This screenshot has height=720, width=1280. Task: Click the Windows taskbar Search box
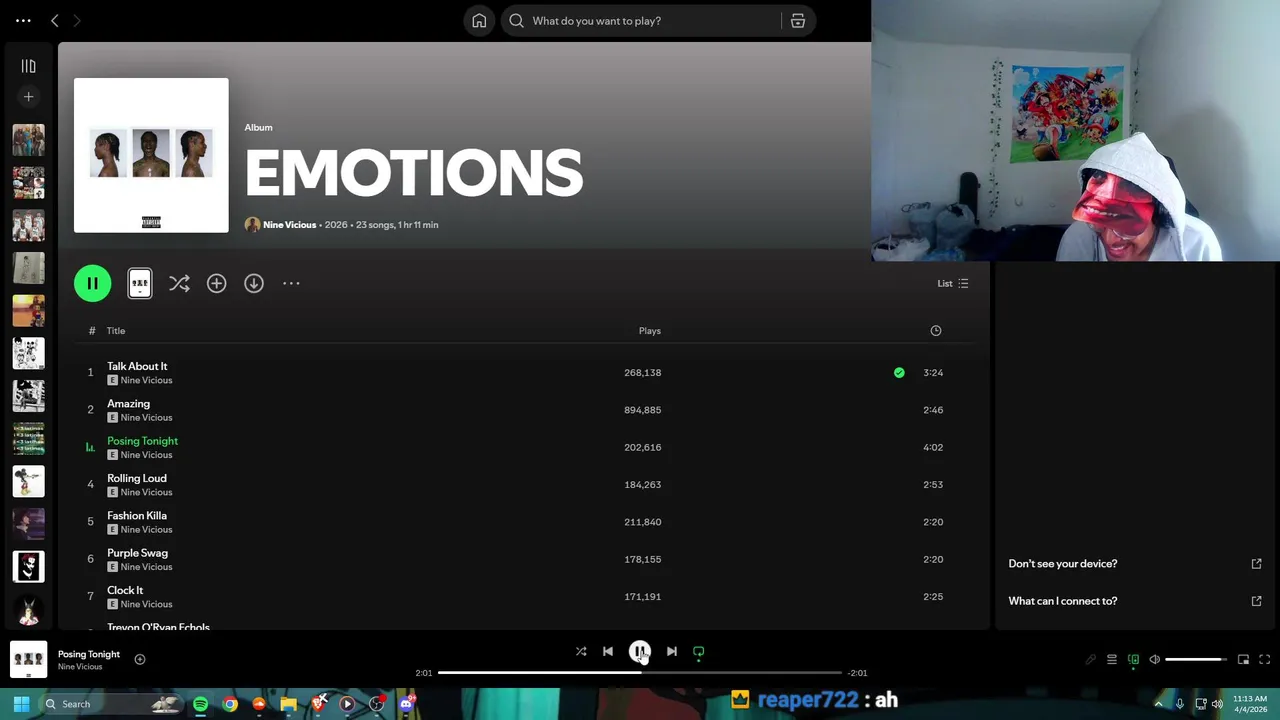[112, 704]
